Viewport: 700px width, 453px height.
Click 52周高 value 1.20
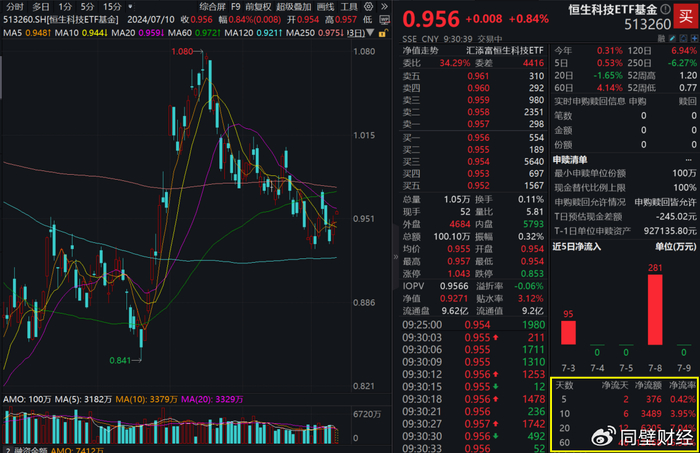click(x=688, y=75)
